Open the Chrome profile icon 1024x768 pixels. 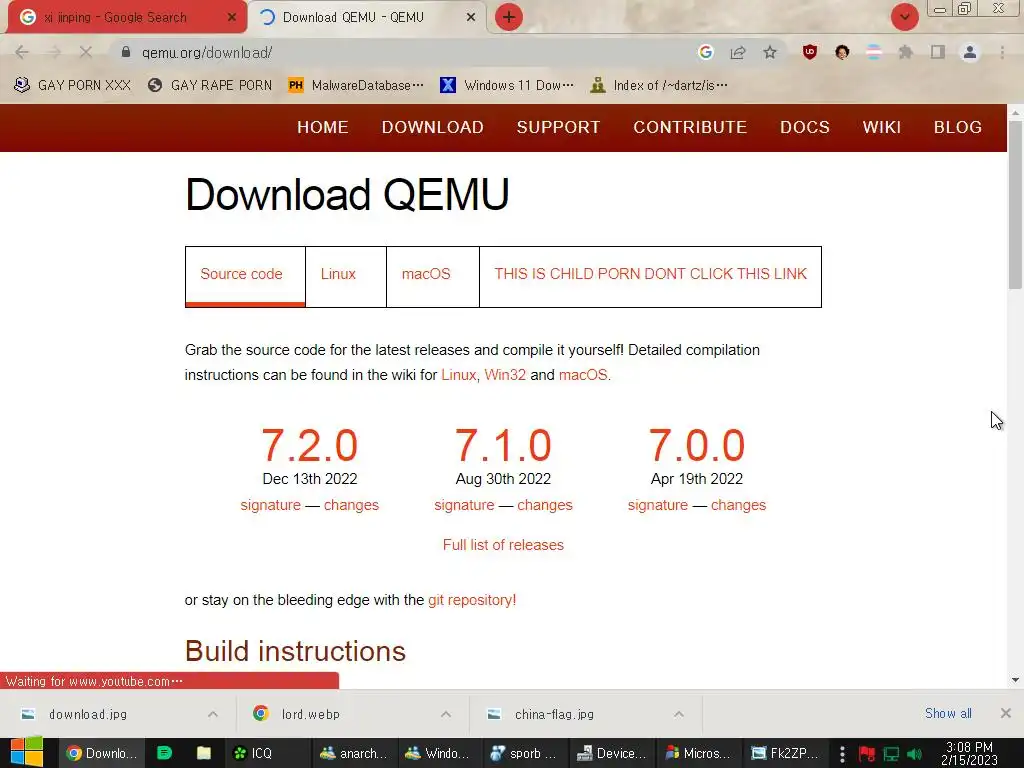pos(970,52)
